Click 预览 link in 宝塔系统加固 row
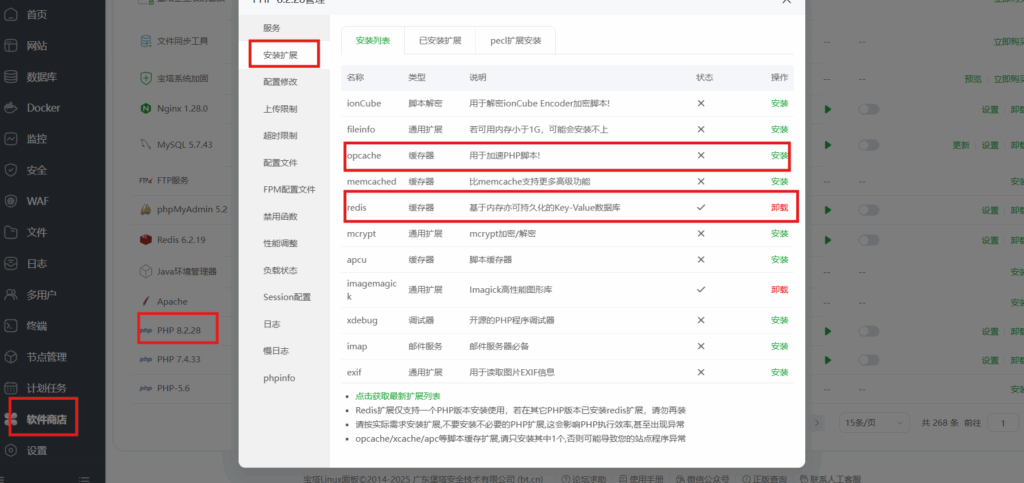 click(972, 79)
